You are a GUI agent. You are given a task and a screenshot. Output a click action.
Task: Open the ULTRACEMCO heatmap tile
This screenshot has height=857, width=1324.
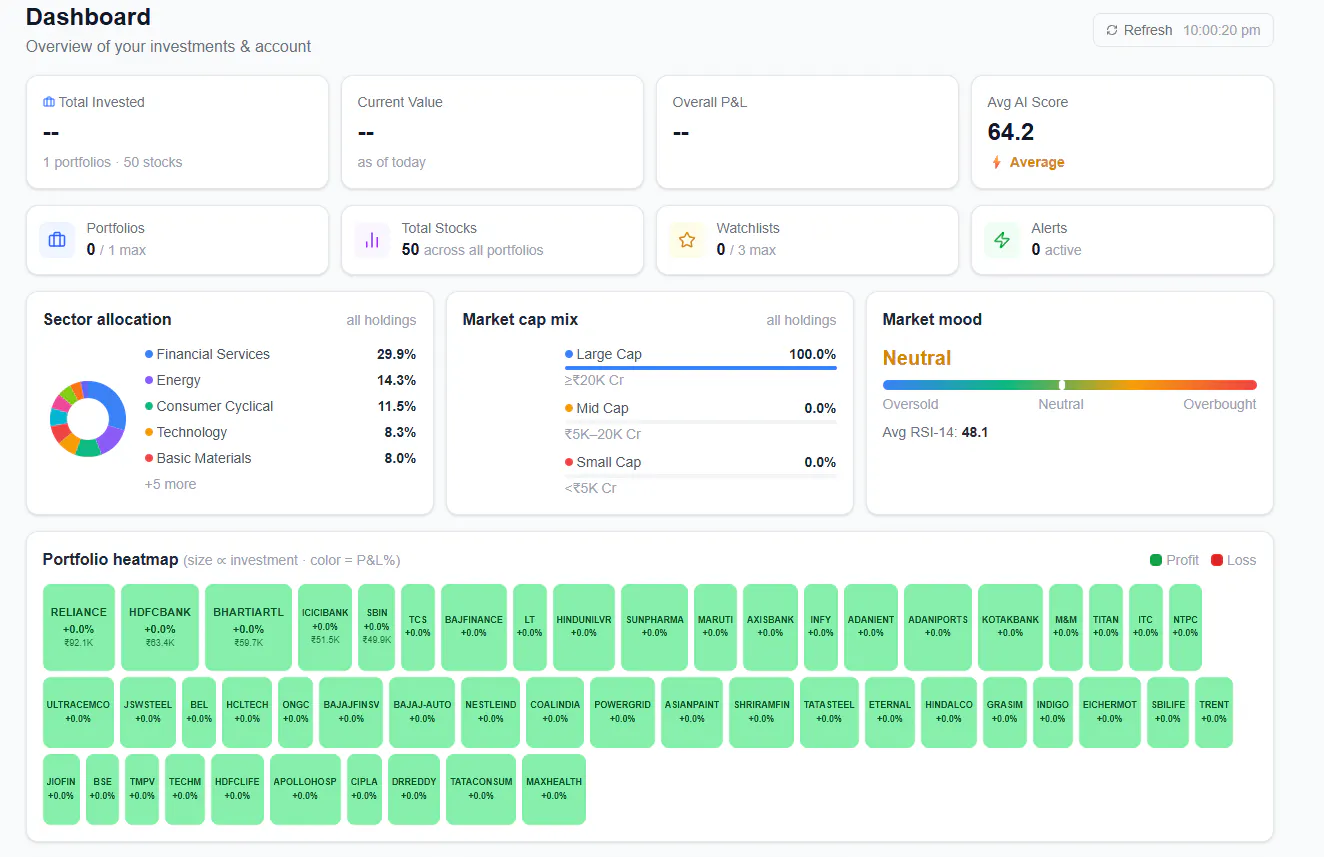click(x=78, y=712)
